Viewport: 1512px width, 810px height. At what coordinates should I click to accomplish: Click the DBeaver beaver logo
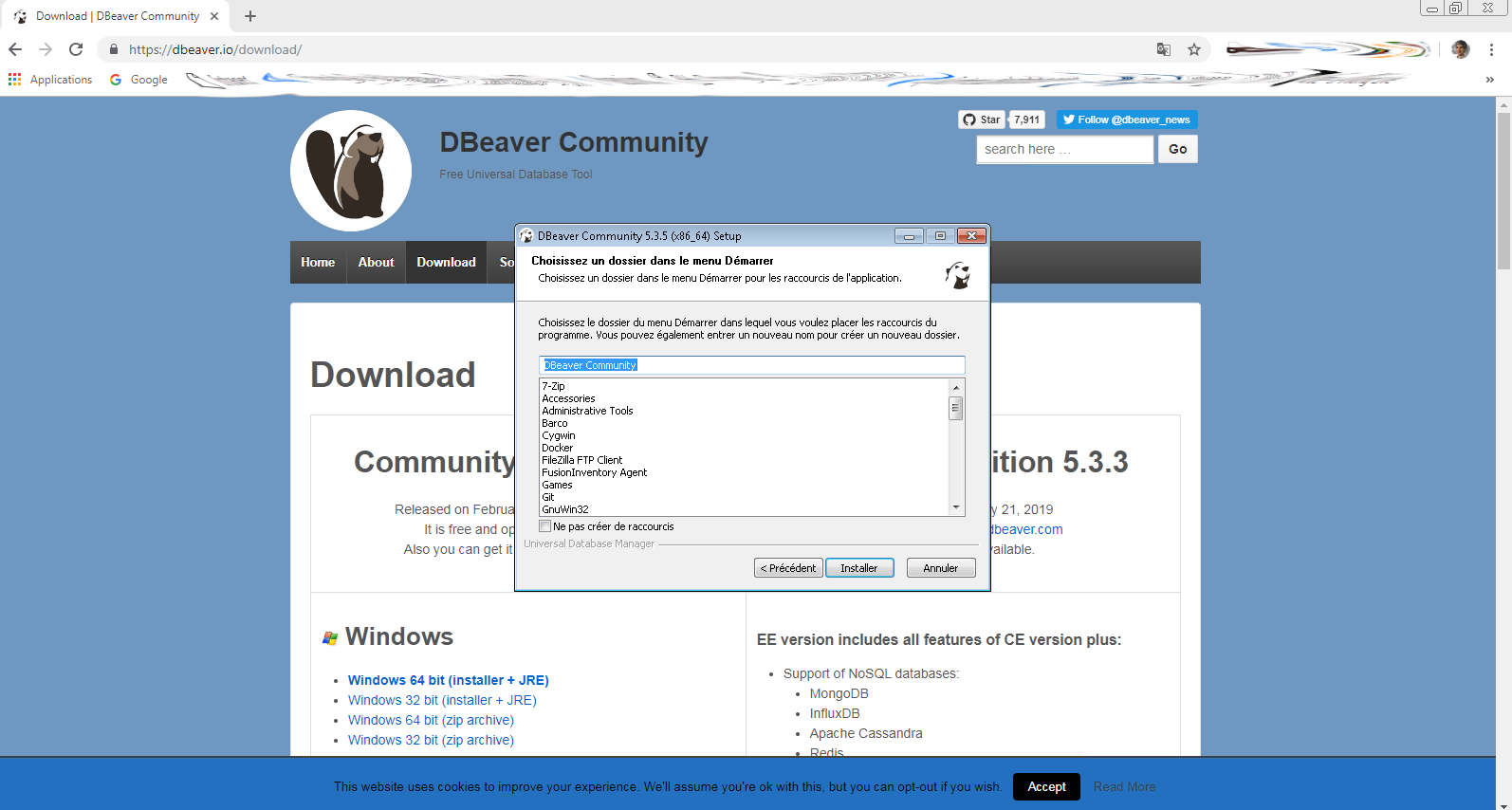(x=351, y=171)
